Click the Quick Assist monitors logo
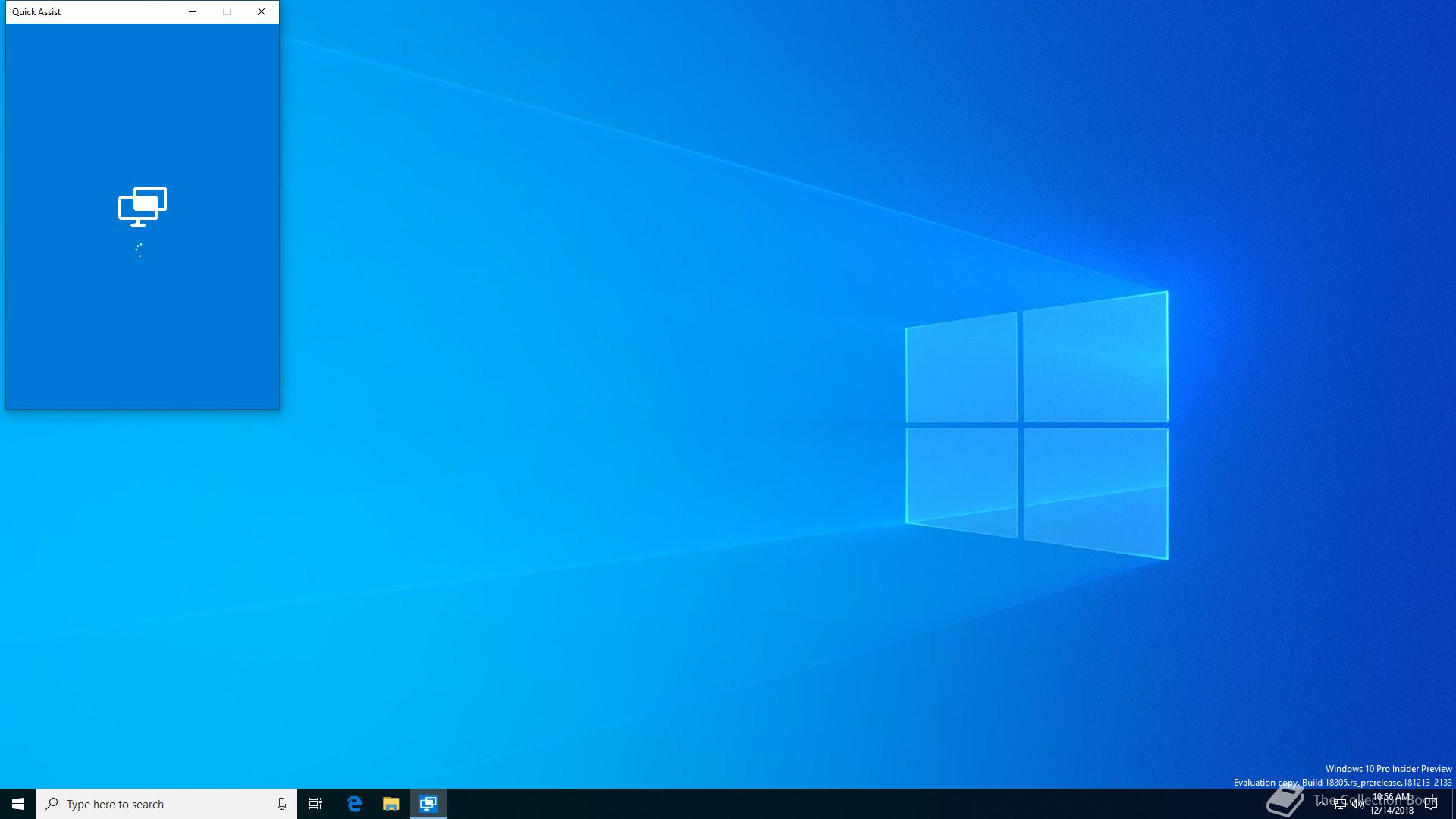Image resolution: width=1456 pixels, height=819 pixels. [143, 207]
